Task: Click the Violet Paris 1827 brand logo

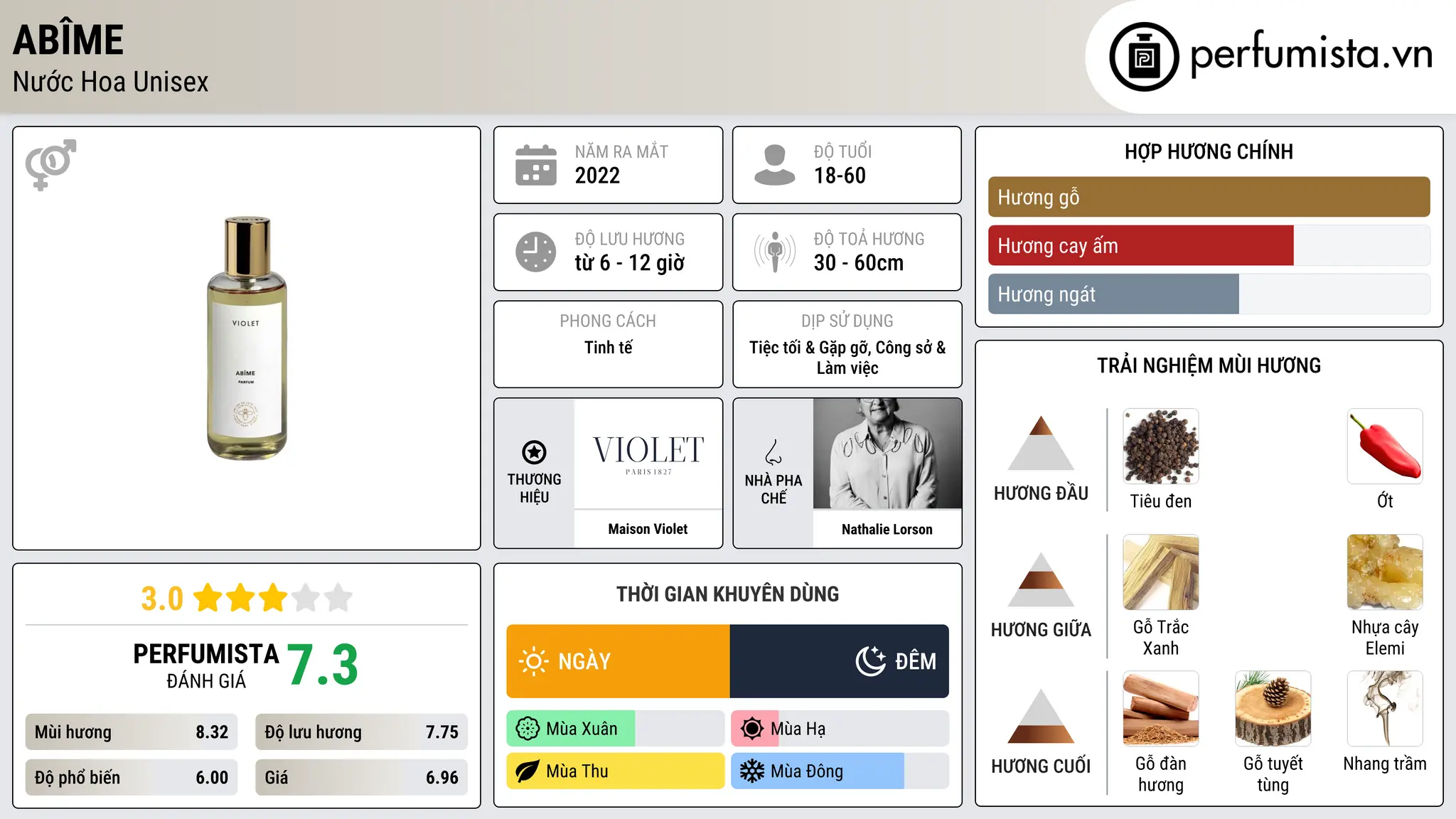Action: [x=648, y=454]
